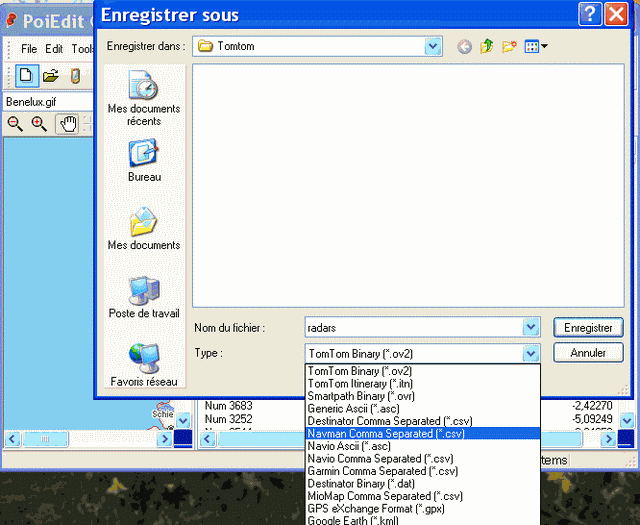The image size is (640, 525).
Task: Click the Enregistrer button
Action: 587,327
